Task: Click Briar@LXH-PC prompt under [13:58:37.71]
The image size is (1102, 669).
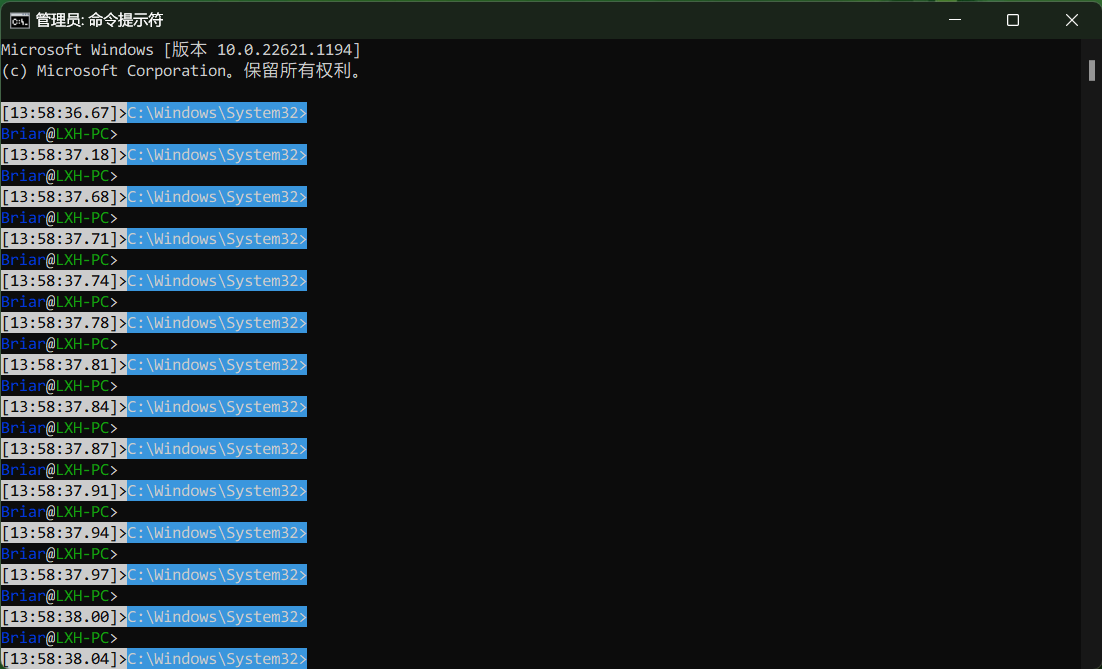Action: coord(60,260)
